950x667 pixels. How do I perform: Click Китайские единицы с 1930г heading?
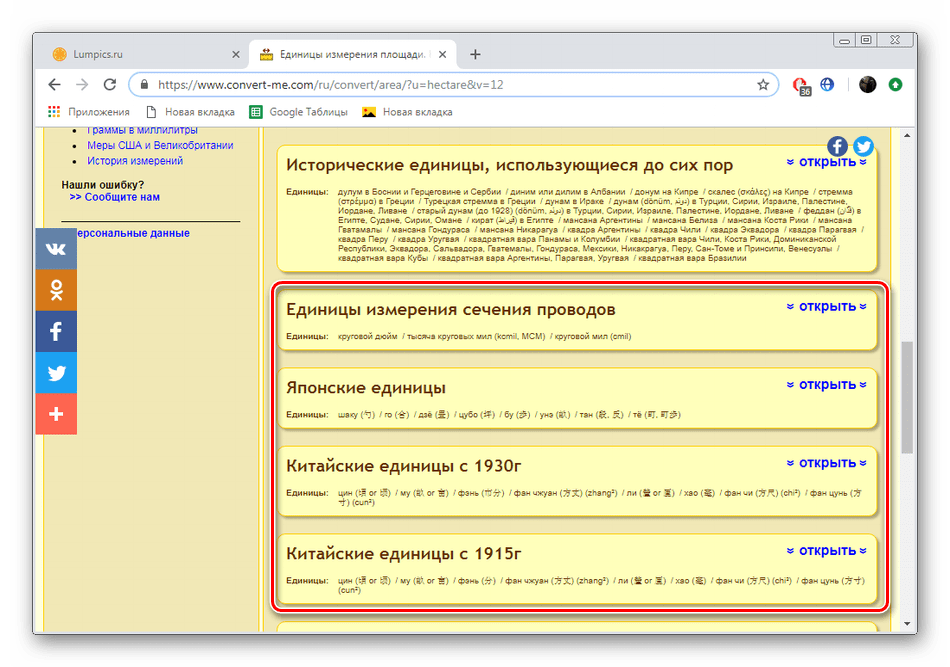click(404, 466)
